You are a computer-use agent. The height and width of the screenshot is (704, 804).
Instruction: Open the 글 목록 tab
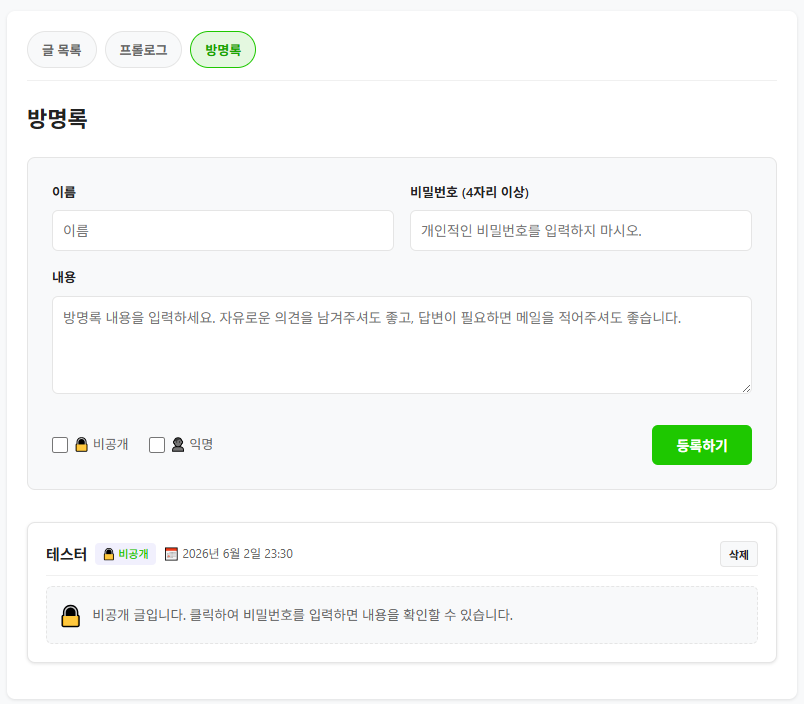(x=62, y=50)
